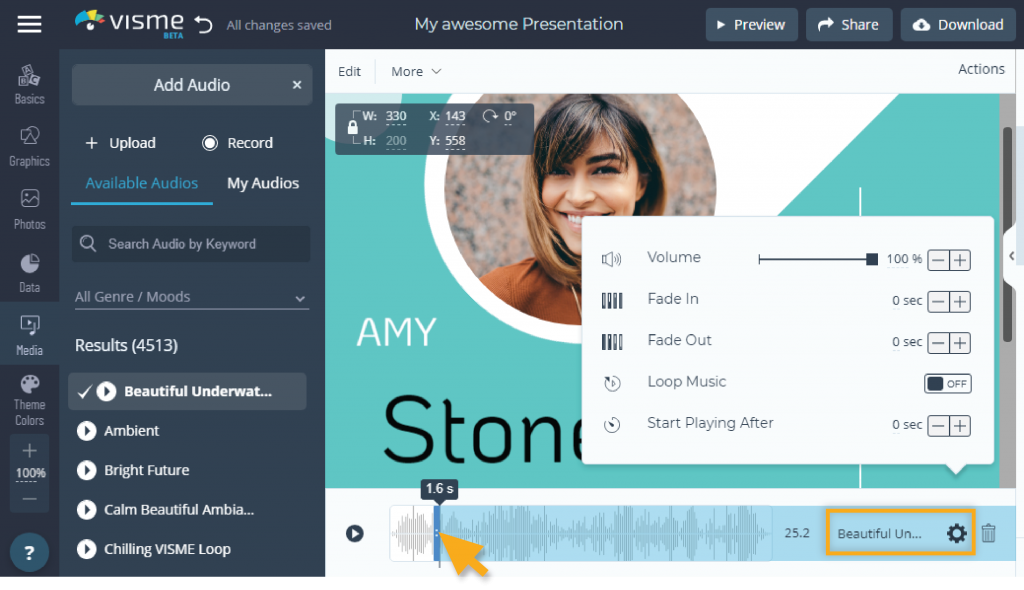Toggle the size aspect ratio lock

click(x=352, y=128)
